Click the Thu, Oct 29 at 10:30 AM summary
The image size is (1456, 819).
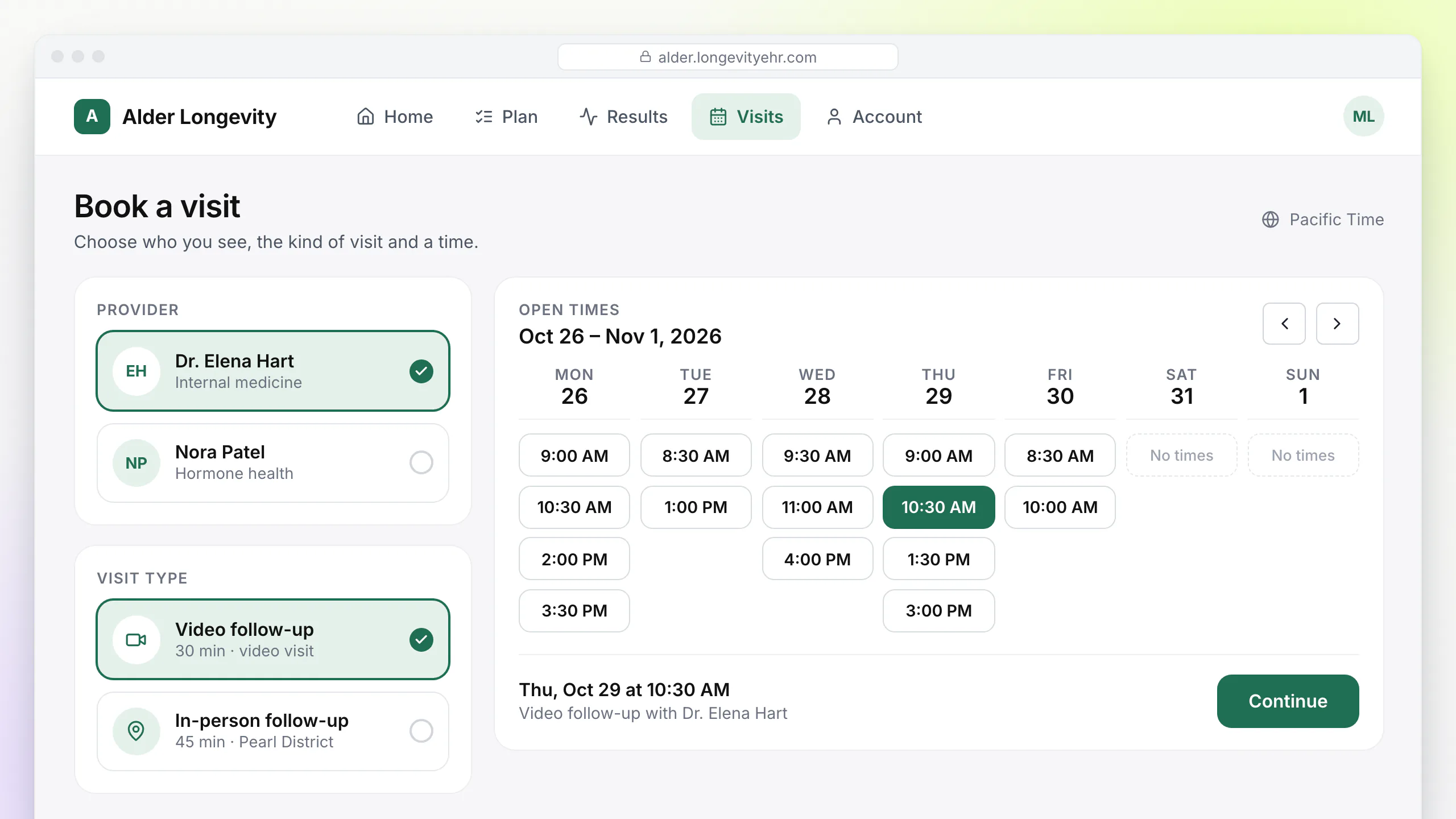[624, 690]
